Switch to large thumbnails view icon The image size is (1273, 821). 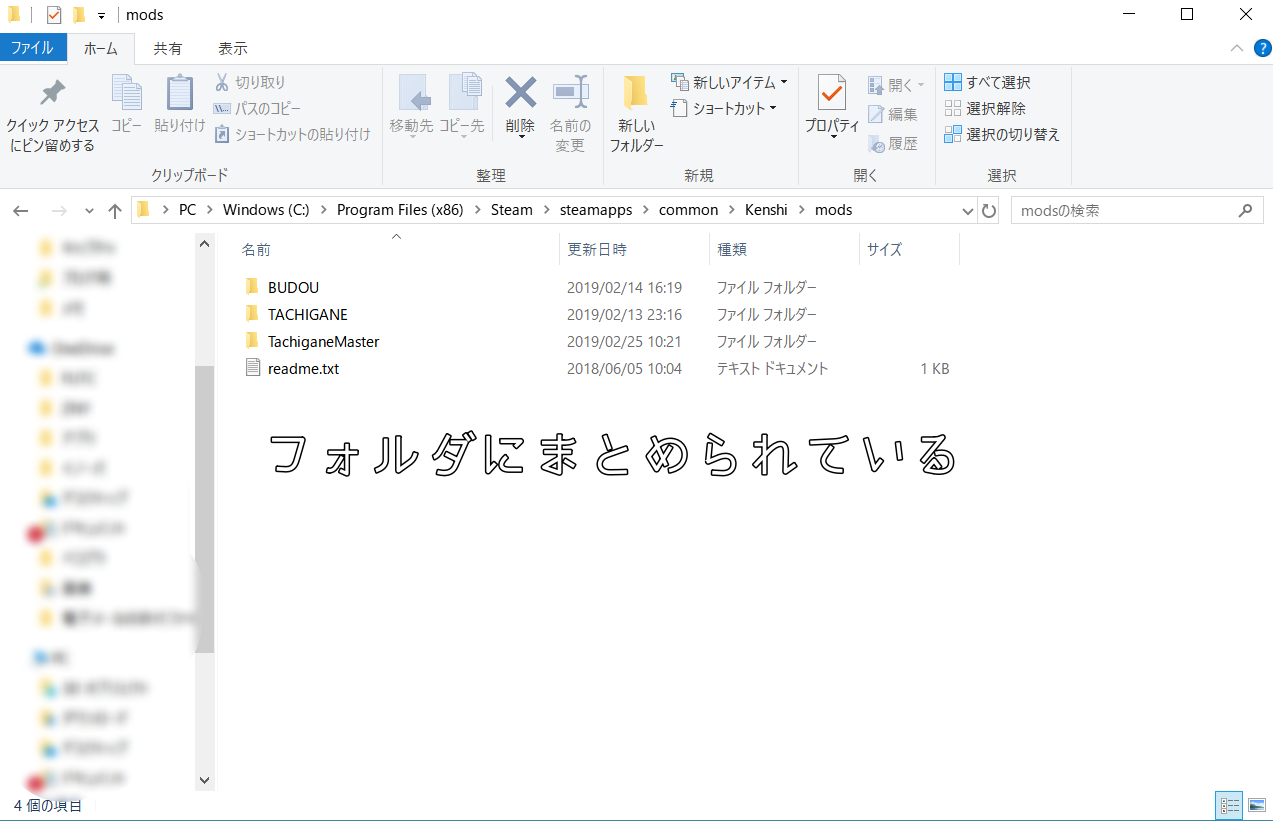point(1256,805)
